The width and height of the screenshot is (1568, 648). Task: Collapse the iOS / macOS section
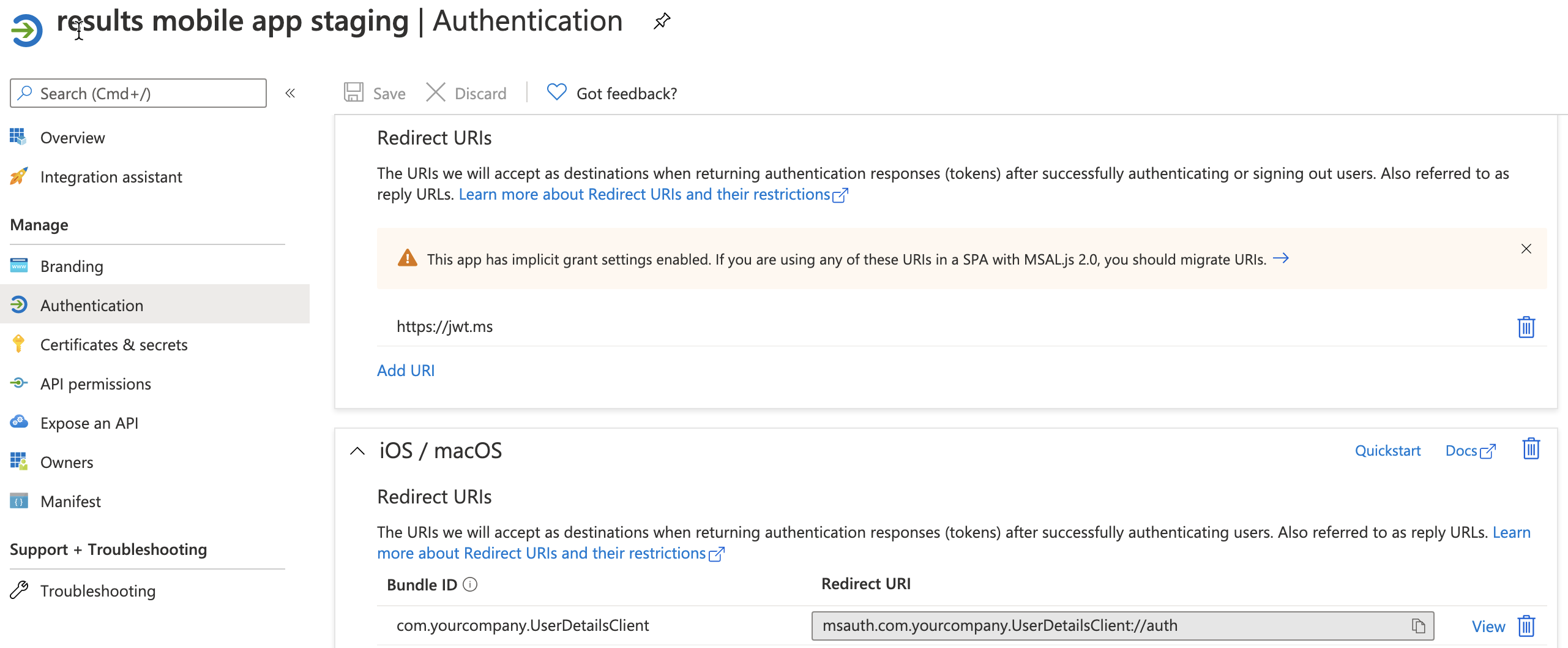[x=357, y=451]
